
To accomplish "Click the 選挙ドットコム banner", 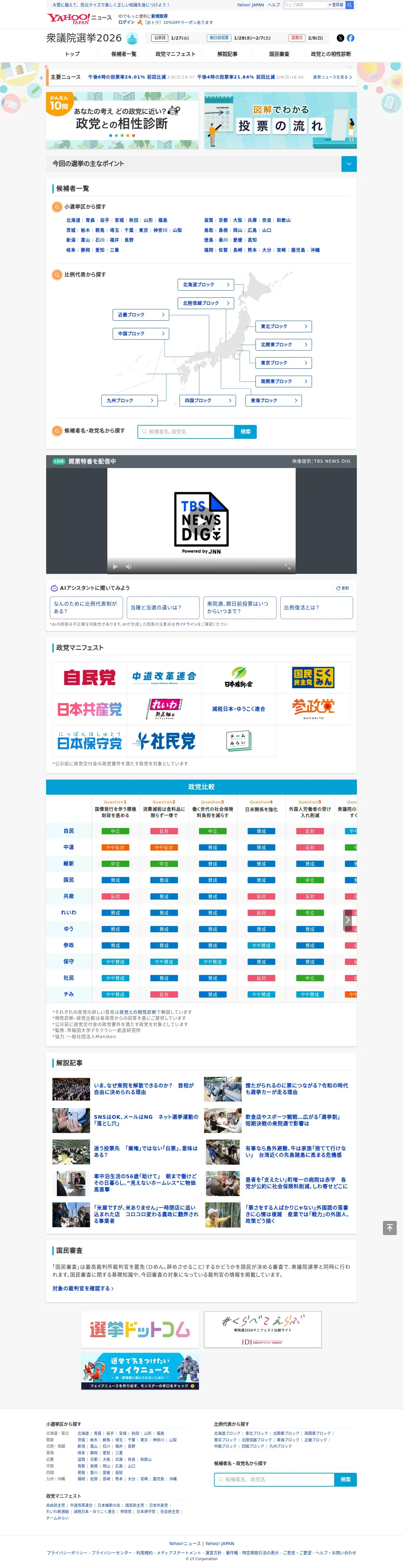I will pyautogui.click(x=140, y=1329).
